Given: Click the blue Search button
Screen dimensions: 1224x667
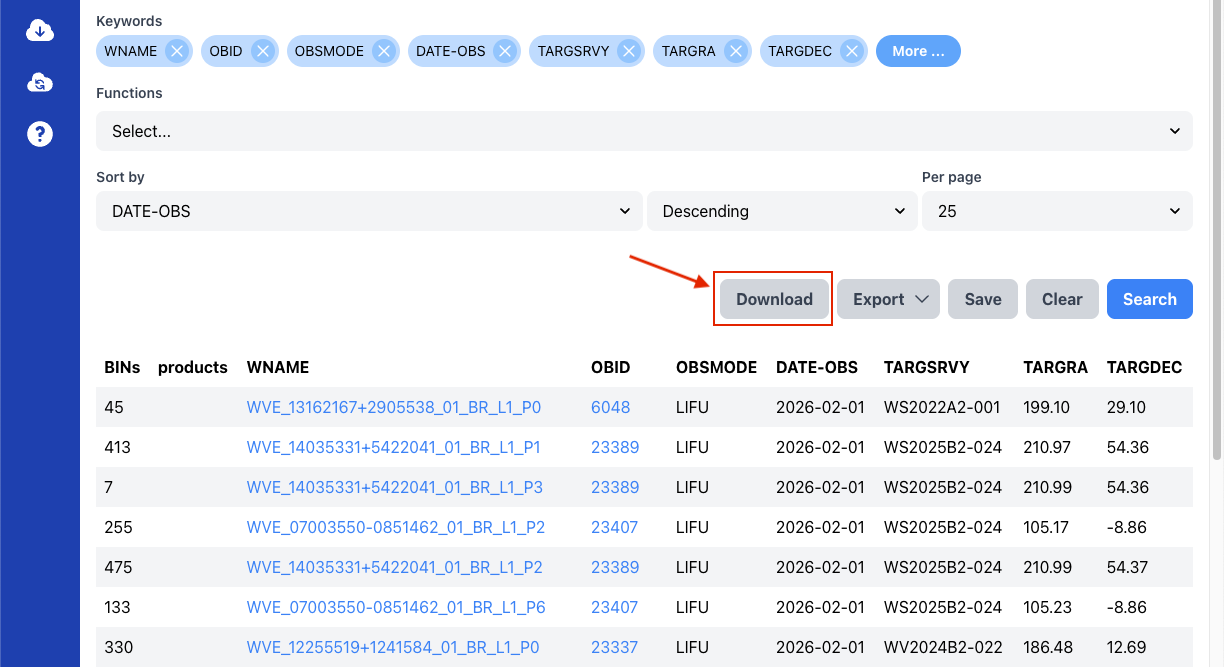Looking at the screenshot, I should [1150, 299].
